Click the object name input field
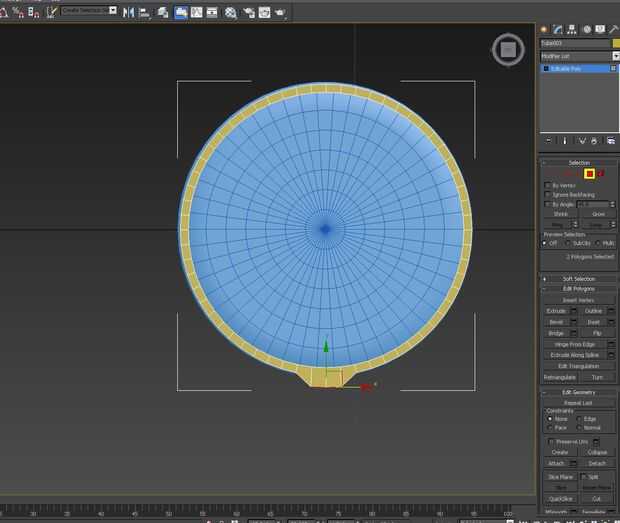The image size is (620, 523). click(x=574, y=44)
